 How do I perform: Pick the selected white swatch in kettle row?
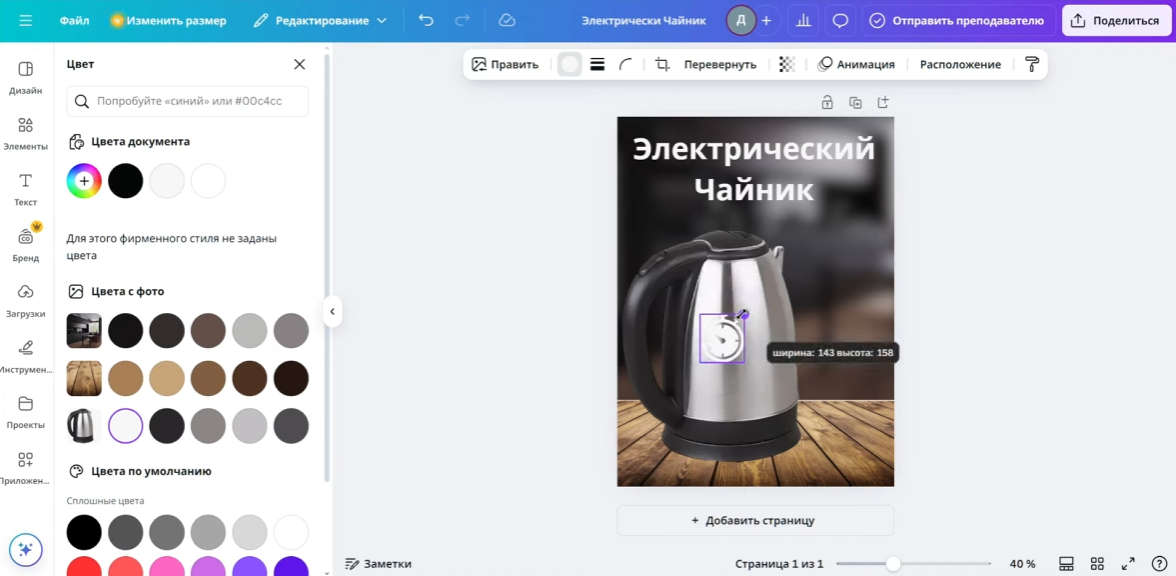click(x=125, y=426)
